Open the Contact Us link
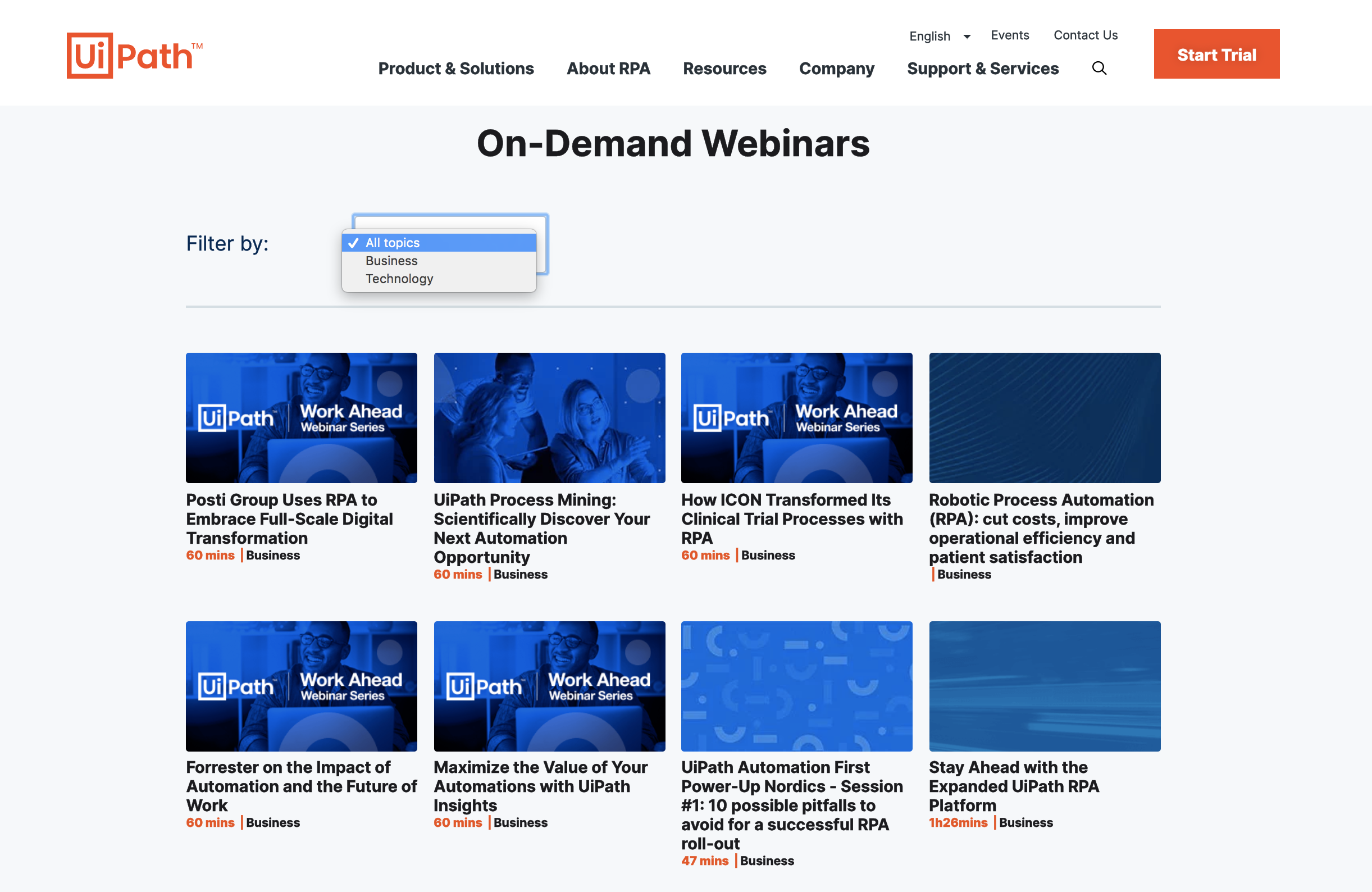 1086,35
